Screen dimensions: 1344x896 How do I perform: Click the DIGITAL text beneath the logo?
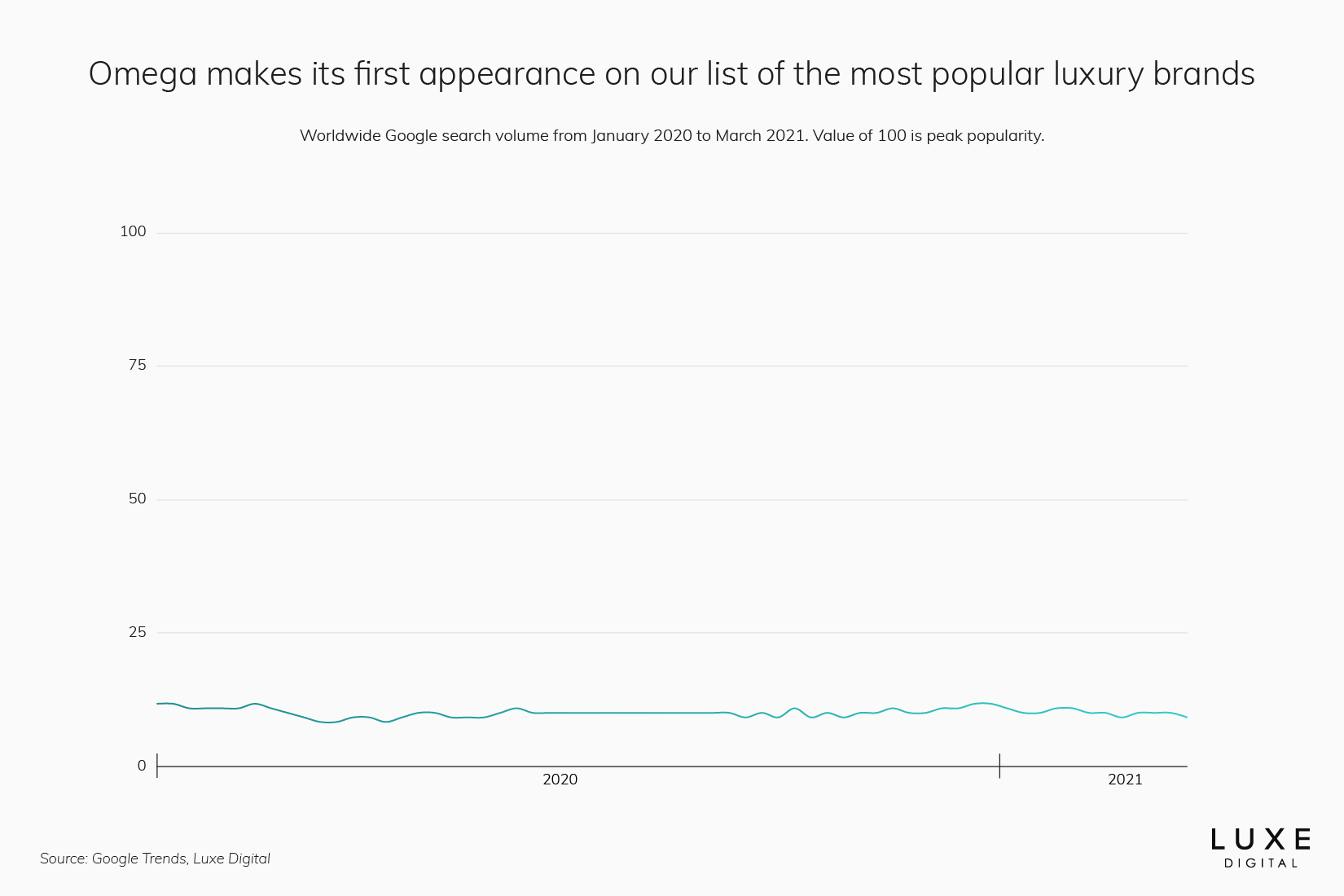(x=1261, y=863)
